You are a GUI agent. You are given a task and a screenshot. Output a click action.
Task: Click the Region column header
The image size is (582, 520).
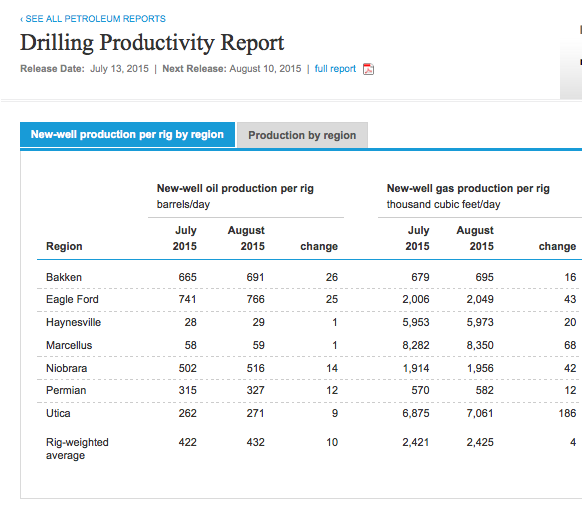tap(64, 246)
